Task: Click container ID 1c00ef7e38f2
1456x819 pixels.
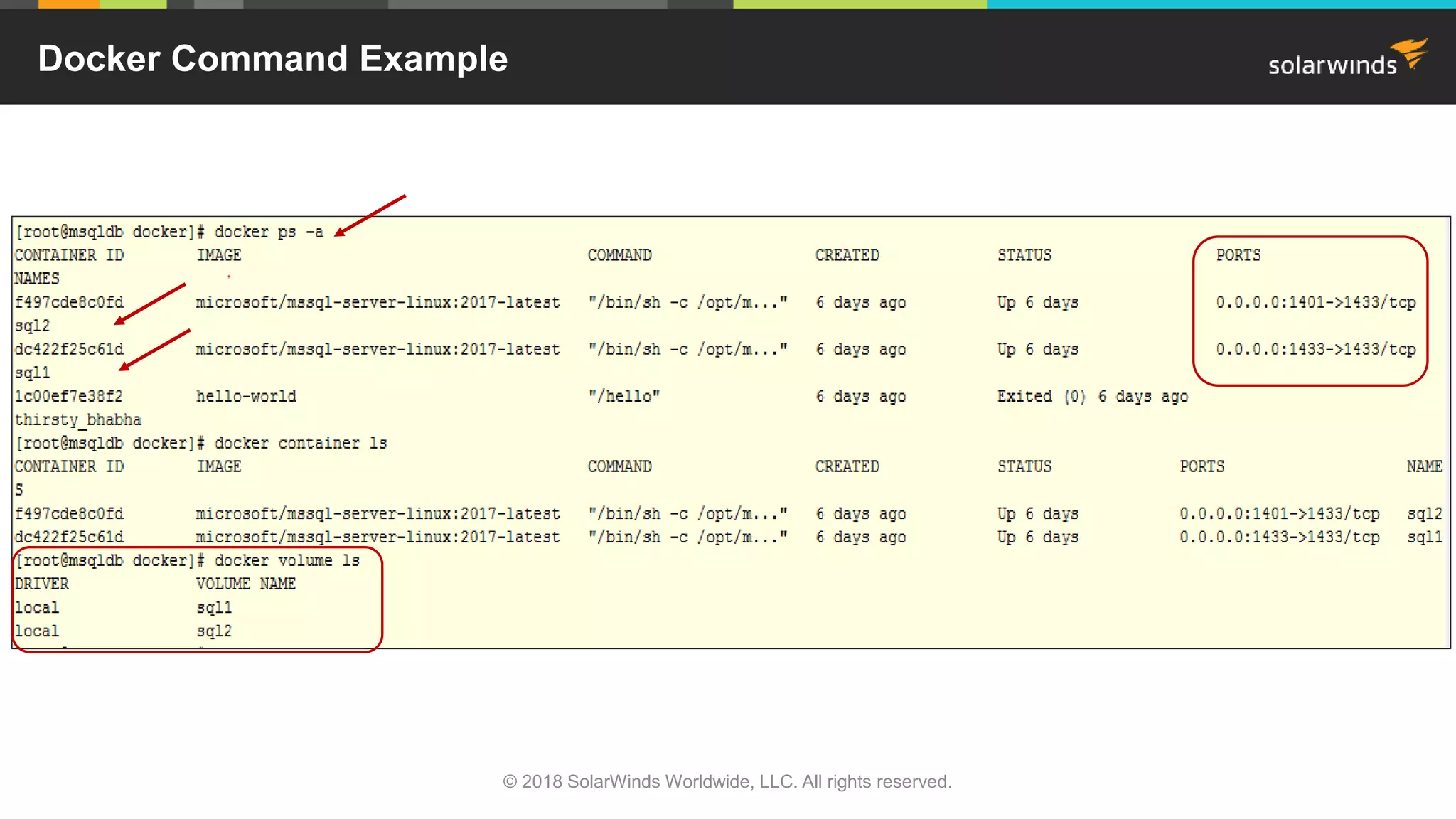Action: pos(69,397)
